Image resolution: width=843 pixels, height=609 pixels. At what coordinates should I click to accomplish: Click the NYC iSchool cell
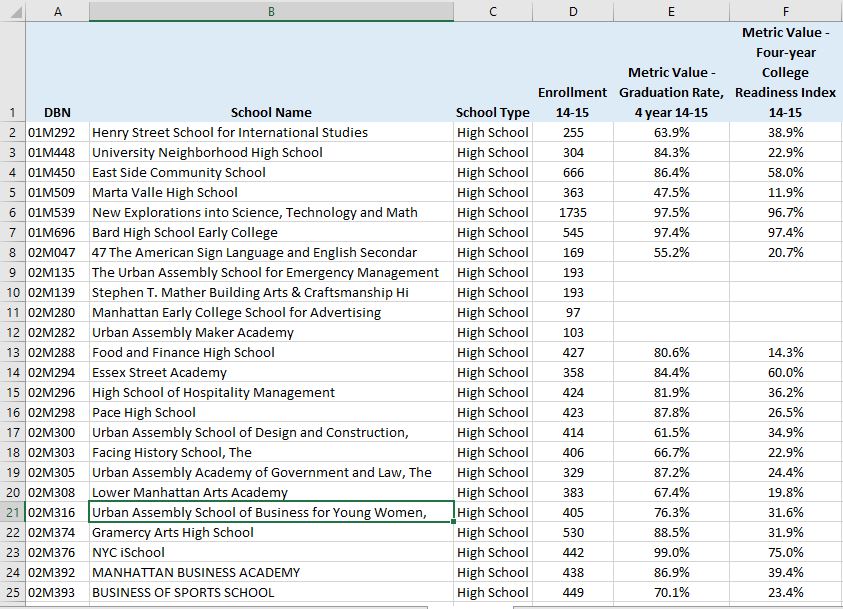[272, 553]
